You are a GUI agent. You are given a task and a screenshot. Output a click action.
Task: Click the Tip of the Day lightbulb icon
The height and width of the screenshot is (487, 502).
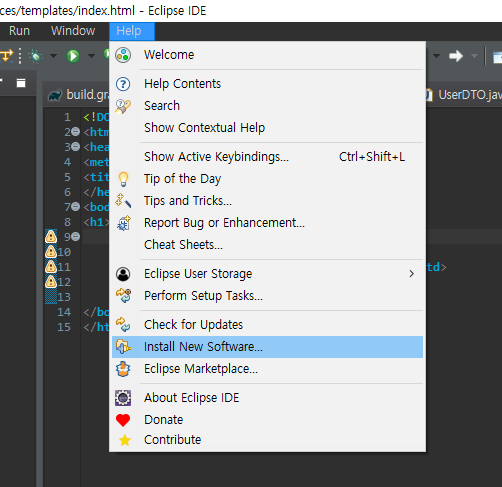coord(123,179)
